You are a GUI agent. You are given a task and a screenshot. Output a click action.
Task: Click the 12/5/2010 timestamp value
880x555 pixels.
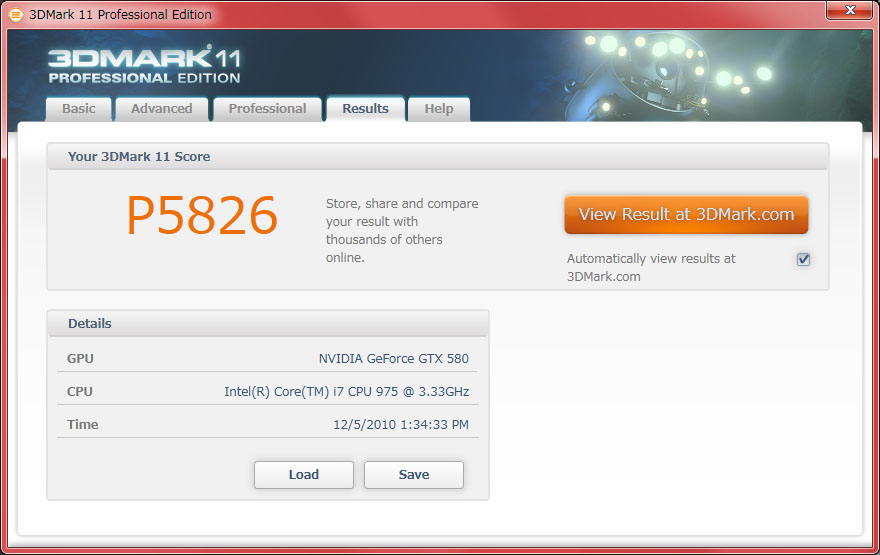click(400, 425)
